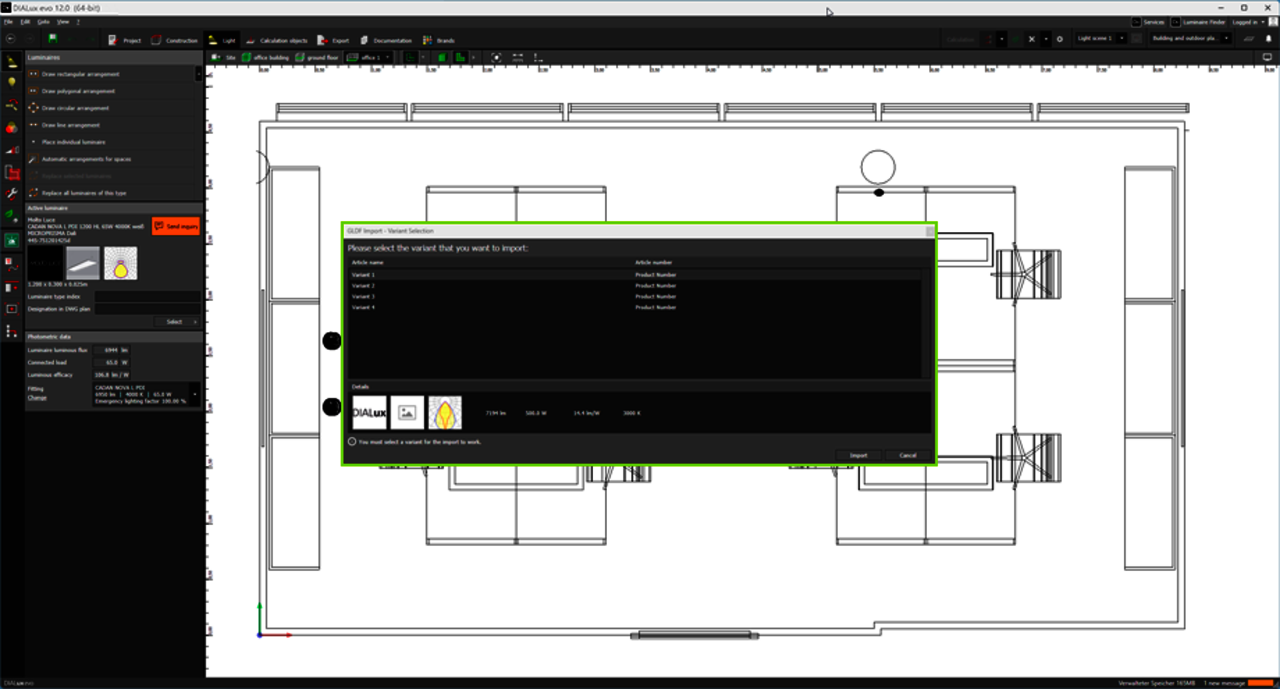
Task: Select Variant 4 in the import list
Action: pos(363,307)
